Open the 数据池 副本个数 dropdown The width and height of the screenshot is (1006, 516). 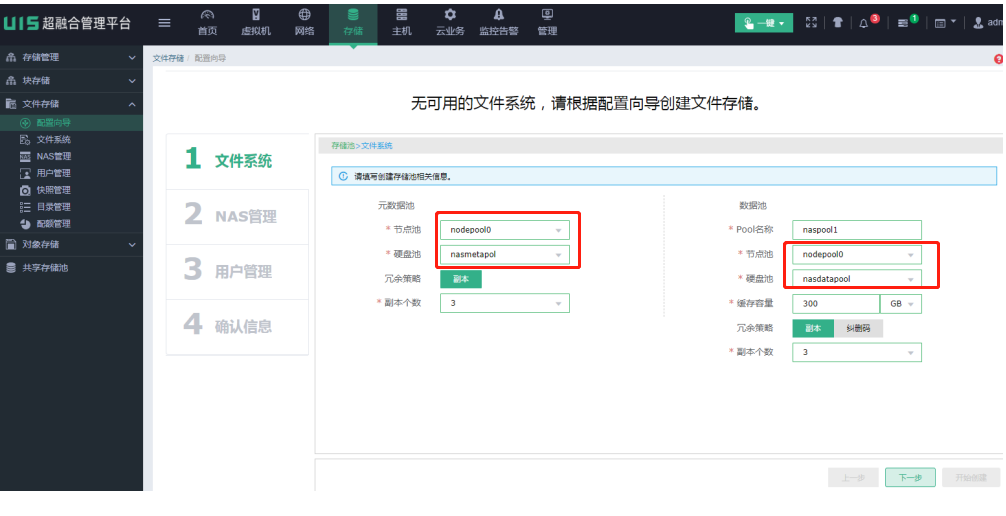point(857,352)
